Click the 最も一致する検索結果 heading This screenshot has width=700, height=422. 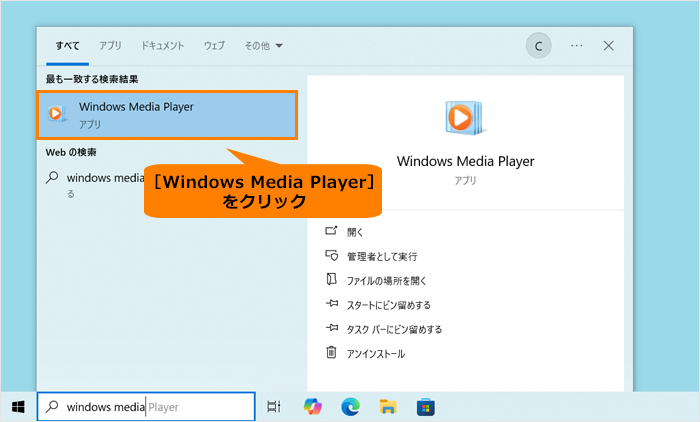[92, 79]
